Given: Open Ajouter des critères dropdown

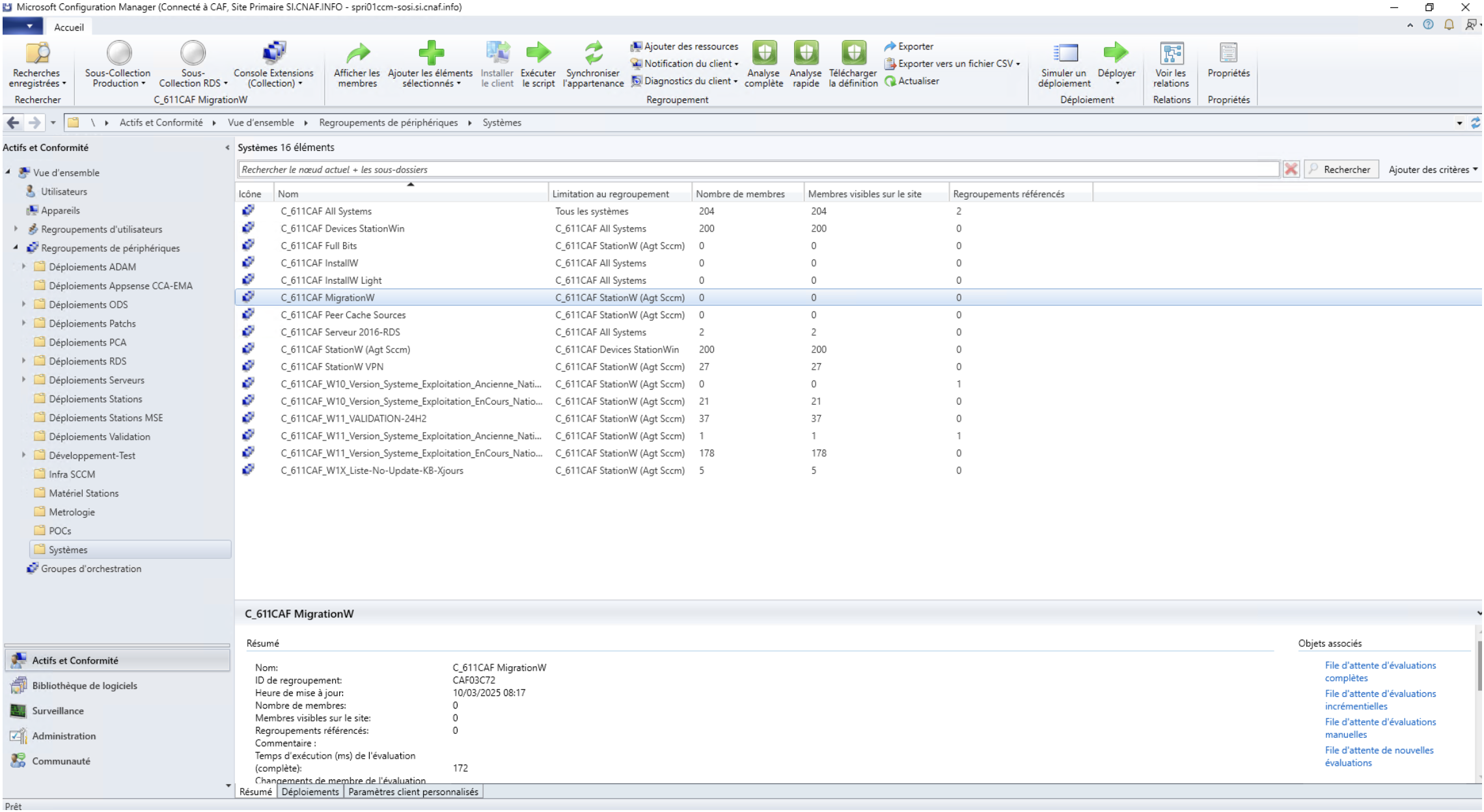Looking at the screenshot, I should coord(1433,169).
